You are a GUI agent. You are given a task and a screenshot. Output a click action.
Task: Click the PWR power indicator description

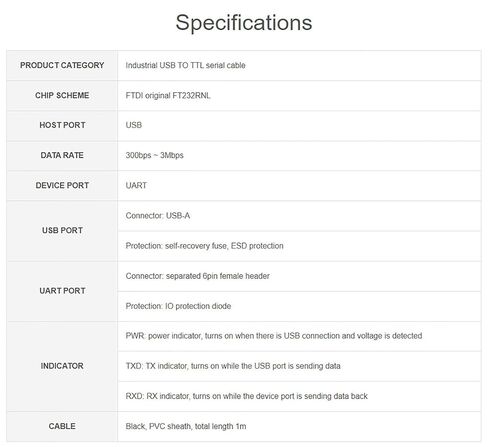pyautogui.click(x=274, y=336)
